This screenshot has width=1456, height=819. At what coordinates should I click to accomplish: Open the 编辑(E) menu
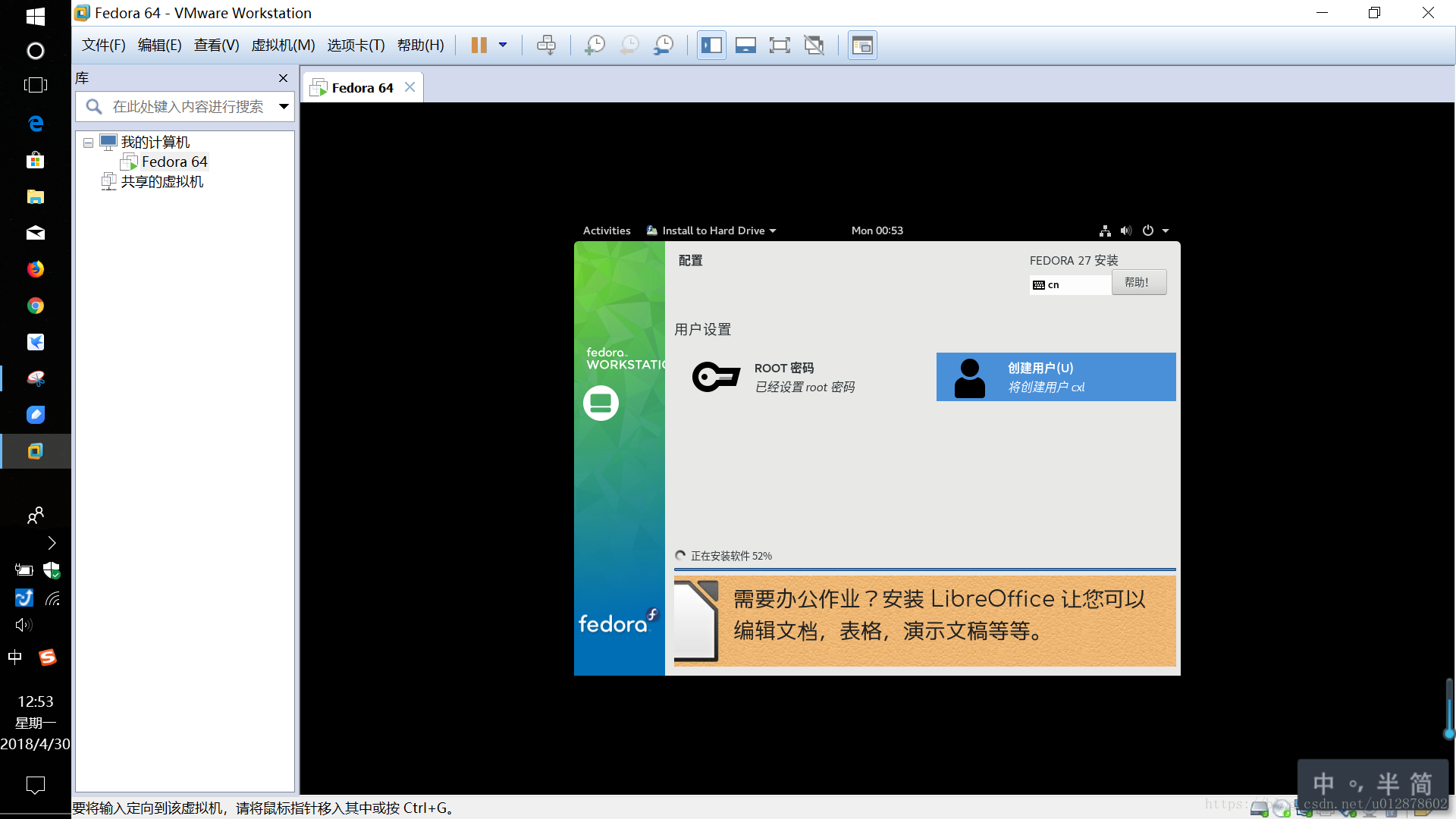160,45
